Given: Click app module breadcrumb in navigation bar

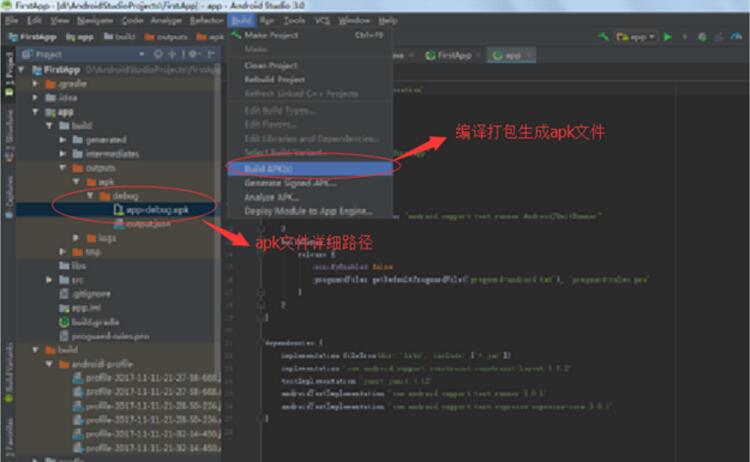Looking at the screenshot, I should pyautogui.click(x=80, y=37).
